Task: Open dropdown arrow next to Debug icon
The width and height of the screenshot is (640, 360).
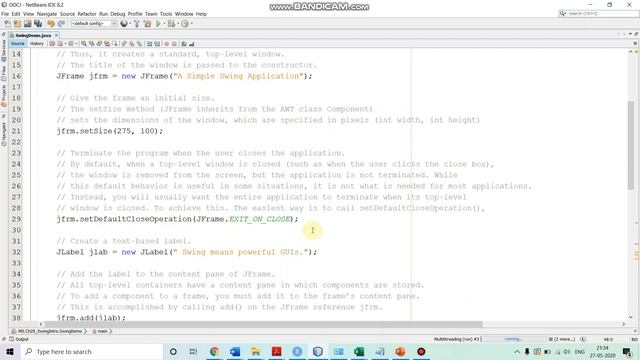Action: pos(178,24)
